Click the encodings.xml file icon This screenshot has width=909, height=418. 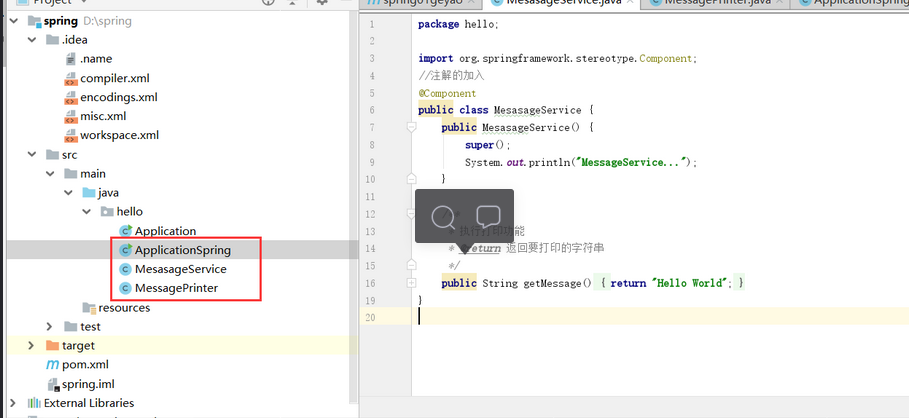click(x=71, y=97)
